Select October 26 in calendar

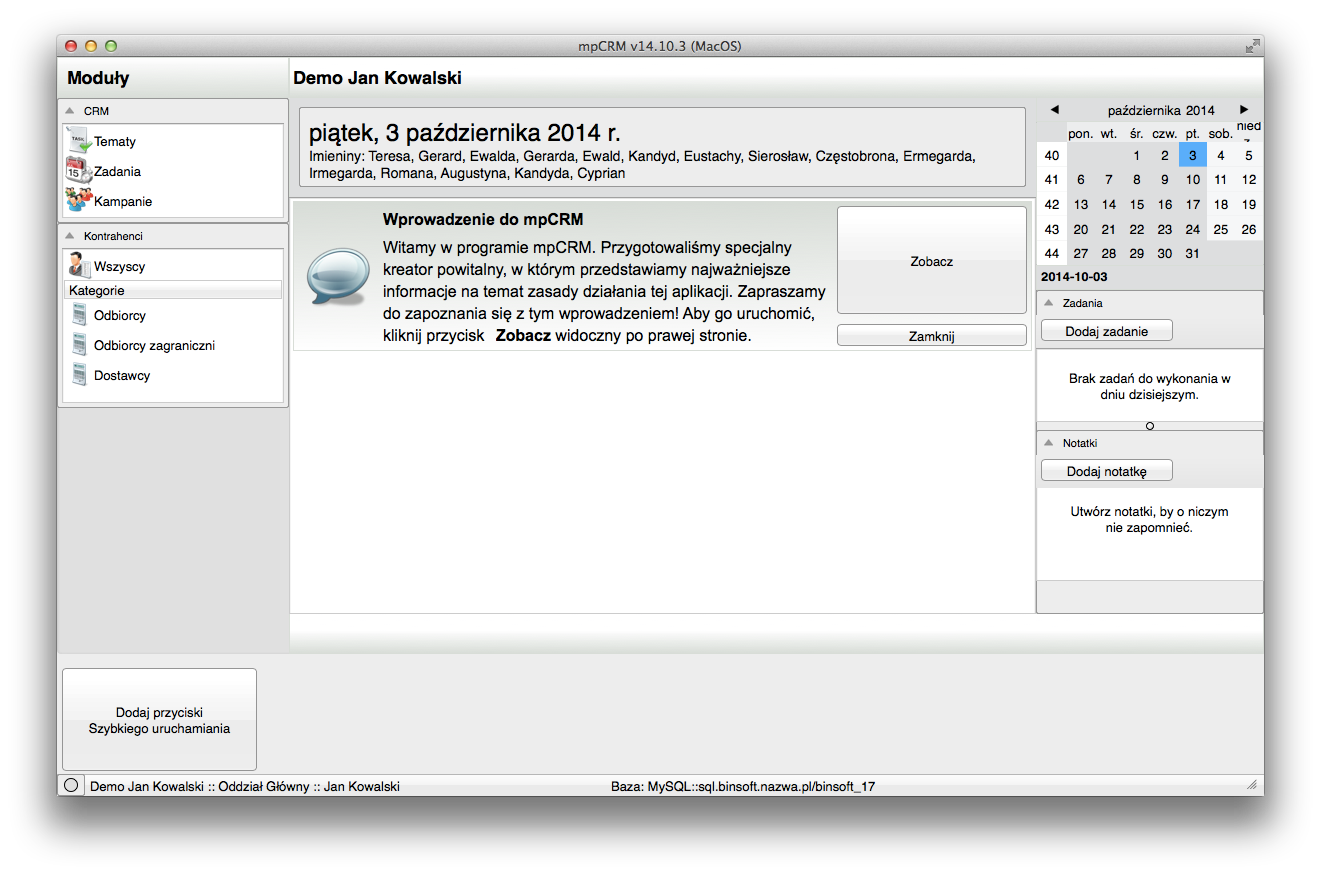click(x=1249, y=229)
